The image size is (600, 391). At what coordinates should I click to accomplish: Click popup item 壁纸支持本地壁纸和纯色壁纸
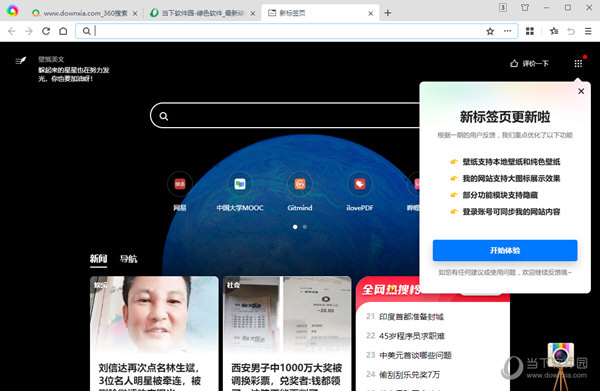pos(511,162)
